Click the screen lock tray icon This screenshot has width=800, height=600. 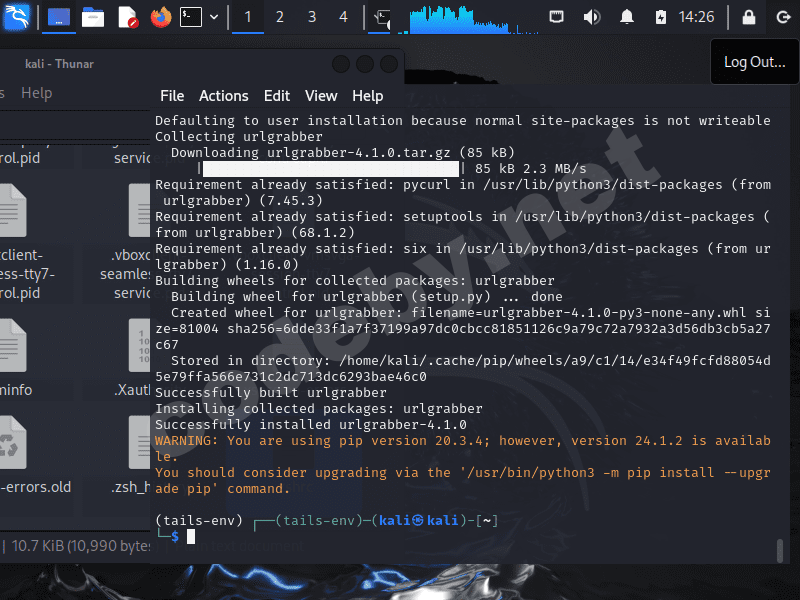click(x=747, y=16)
